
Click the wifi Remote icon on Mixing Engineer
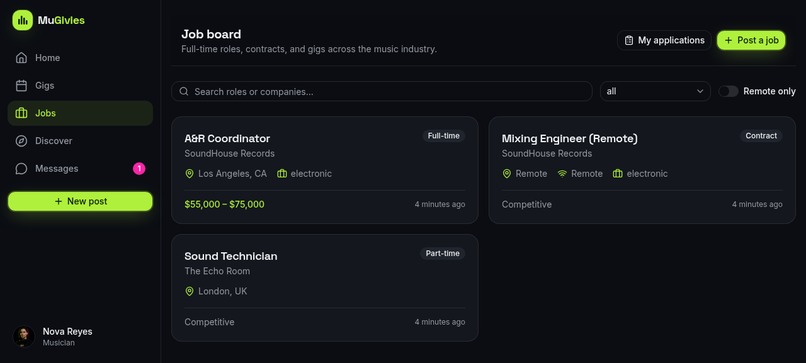pos(562,174)
